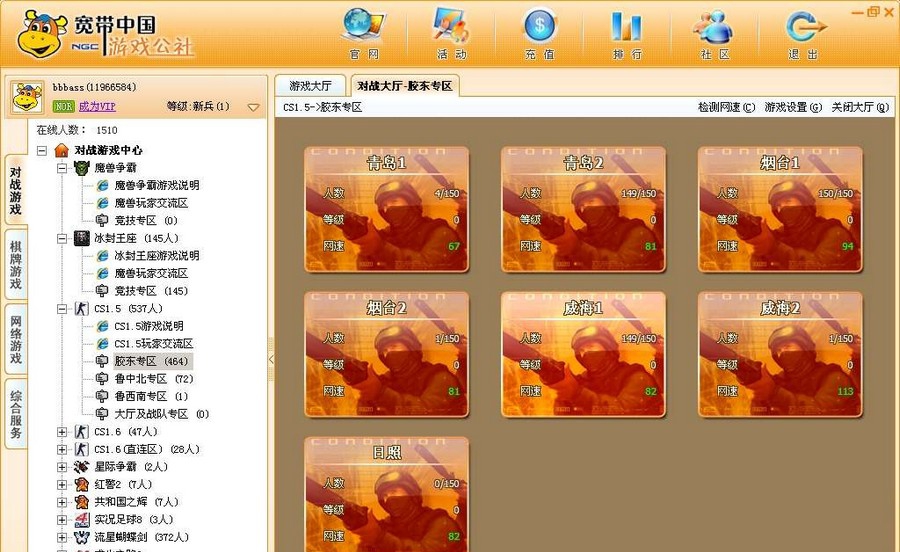Expand the CS1.6 (47人) node
The width and height of the screenshot is (900, 552).
pyautogui.click(x=62, y=432)
